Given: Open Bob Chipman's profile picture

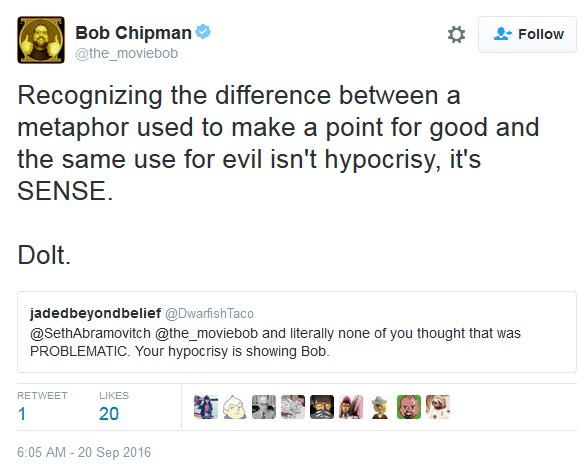Looking at the screenshot, I should (x=41, y=40).
